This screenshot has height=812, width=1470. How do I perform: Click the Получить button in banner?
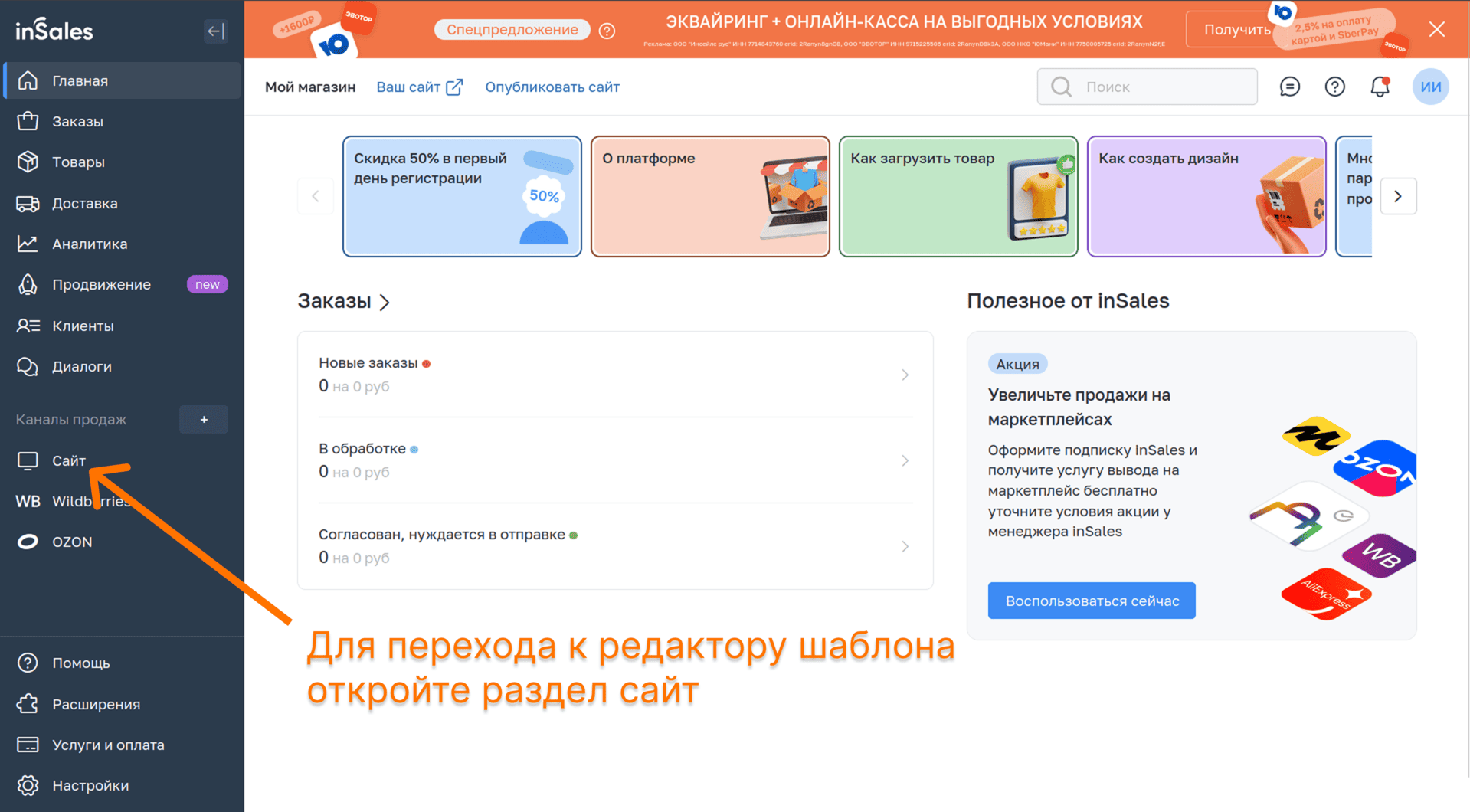coord(1236,30)
